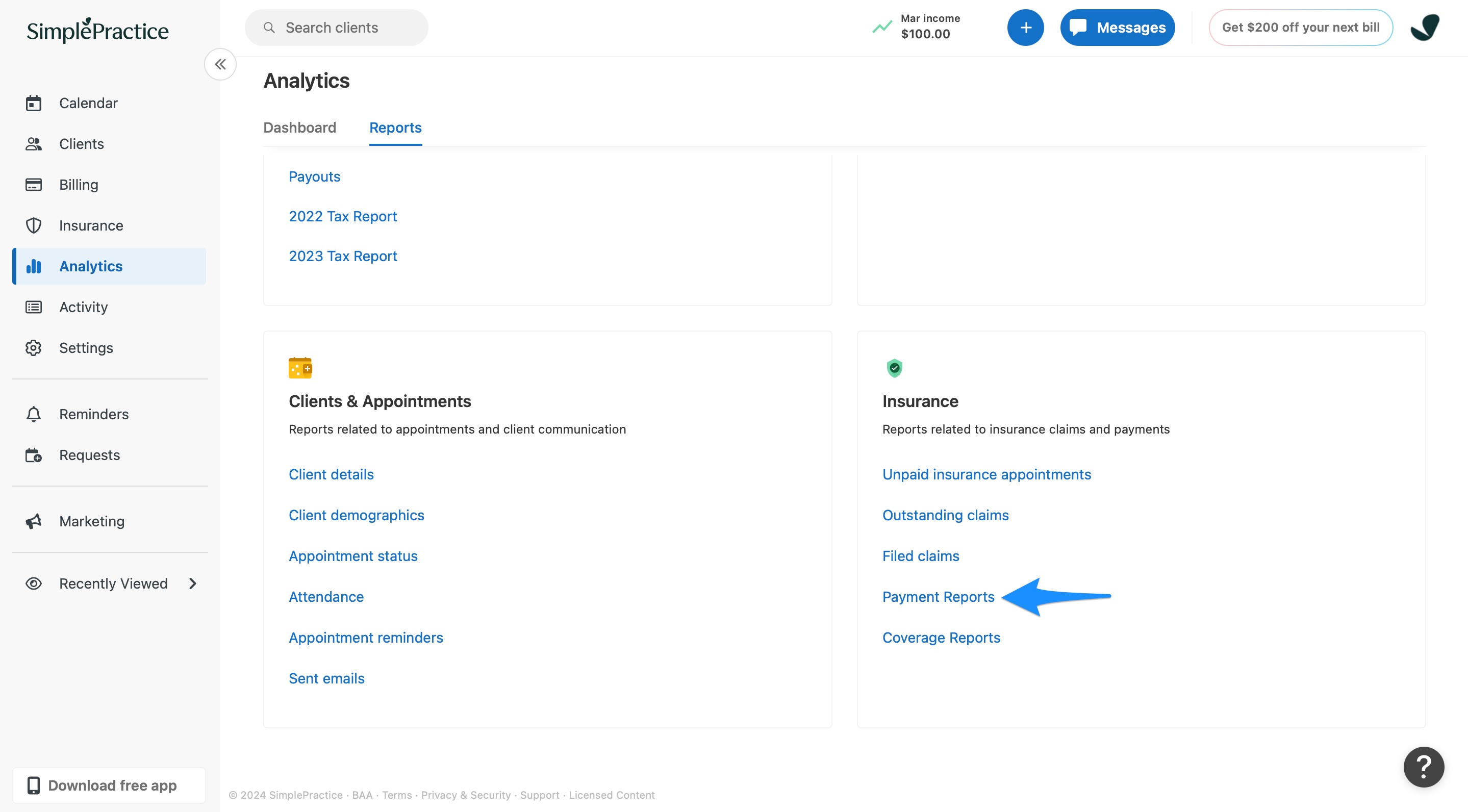The image size is (1468, 812).
Task: Click the search magnifier icon
Action: (269, 28)
